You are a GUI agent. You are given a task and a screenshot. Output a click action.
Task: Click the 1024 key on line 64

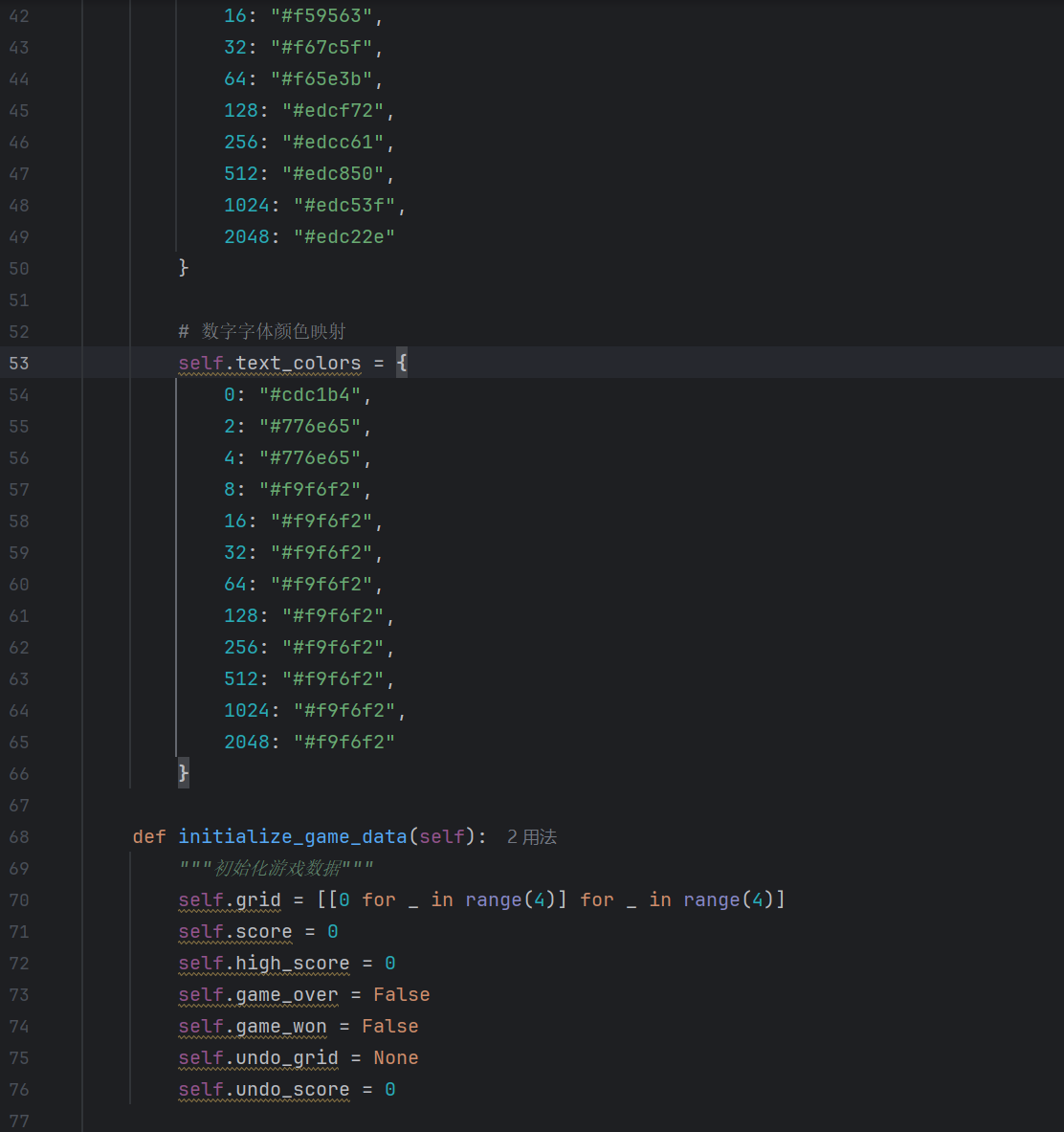[x=247, y=711]
